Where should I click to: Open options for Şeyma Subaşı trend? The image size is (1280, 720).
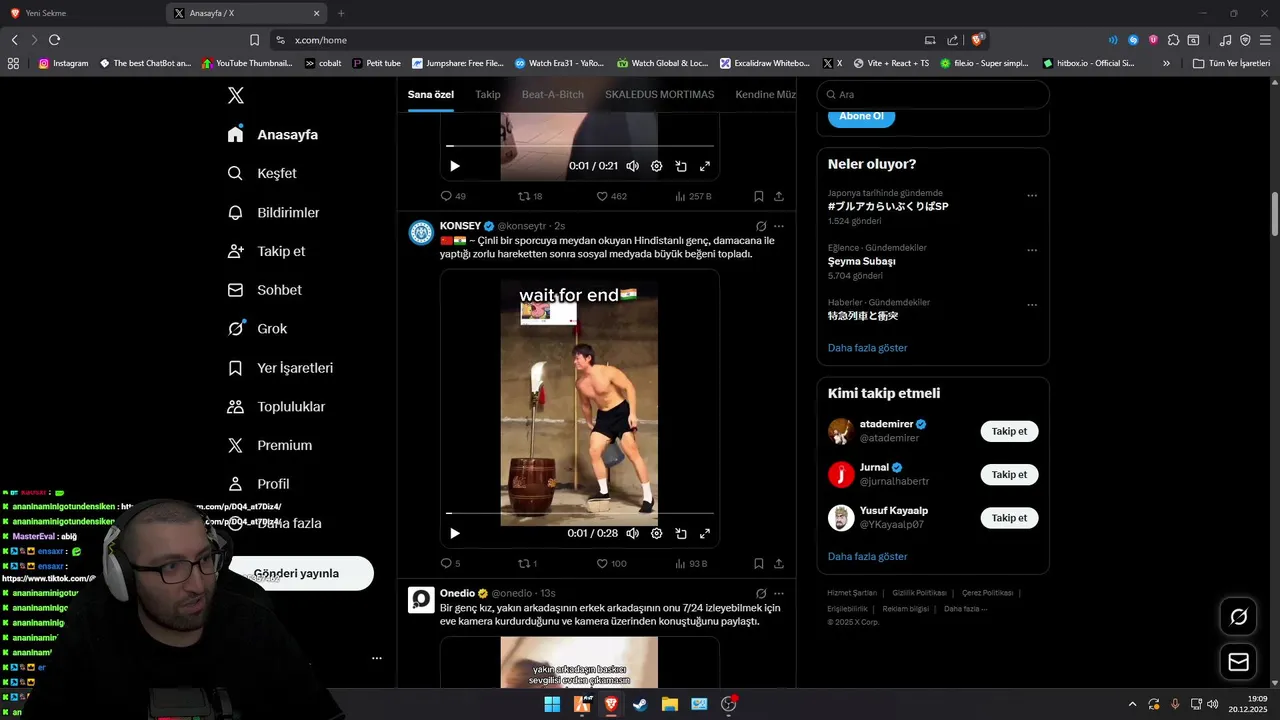point(1032,250)
